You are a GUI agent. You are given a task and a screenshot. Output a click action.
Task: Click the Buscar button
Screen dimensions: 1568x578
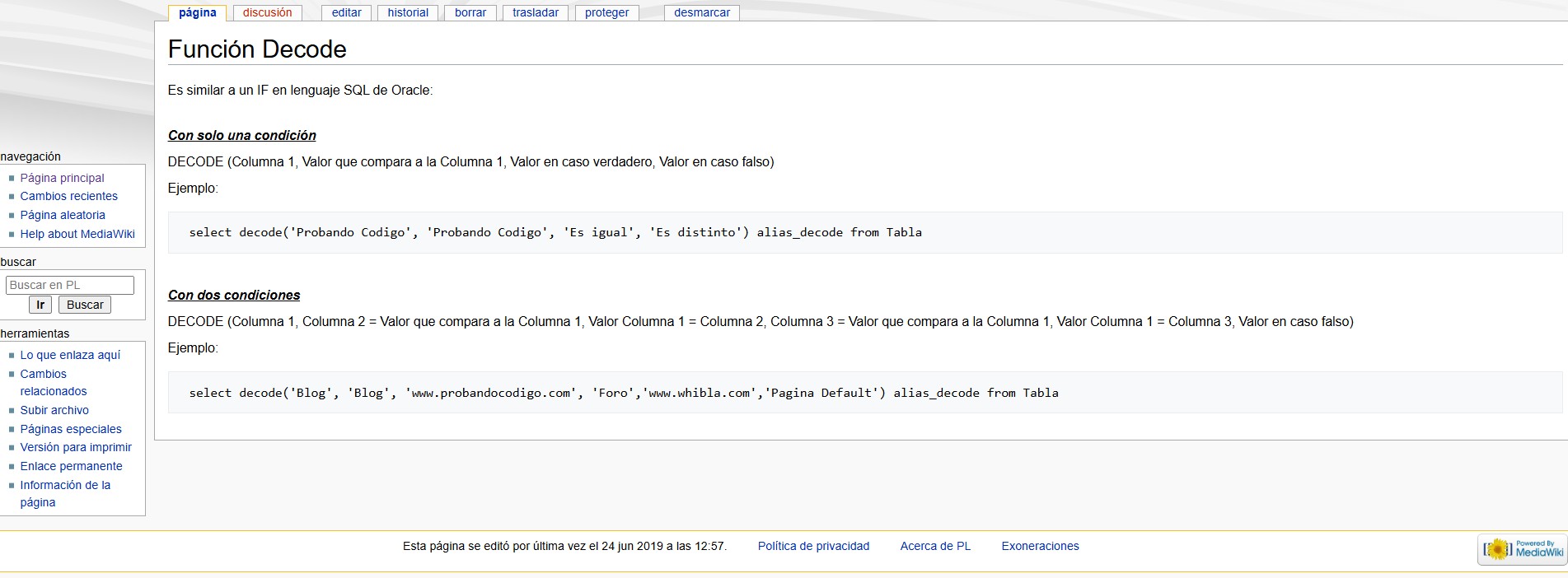pyautogui.click(x=85, y=305)
